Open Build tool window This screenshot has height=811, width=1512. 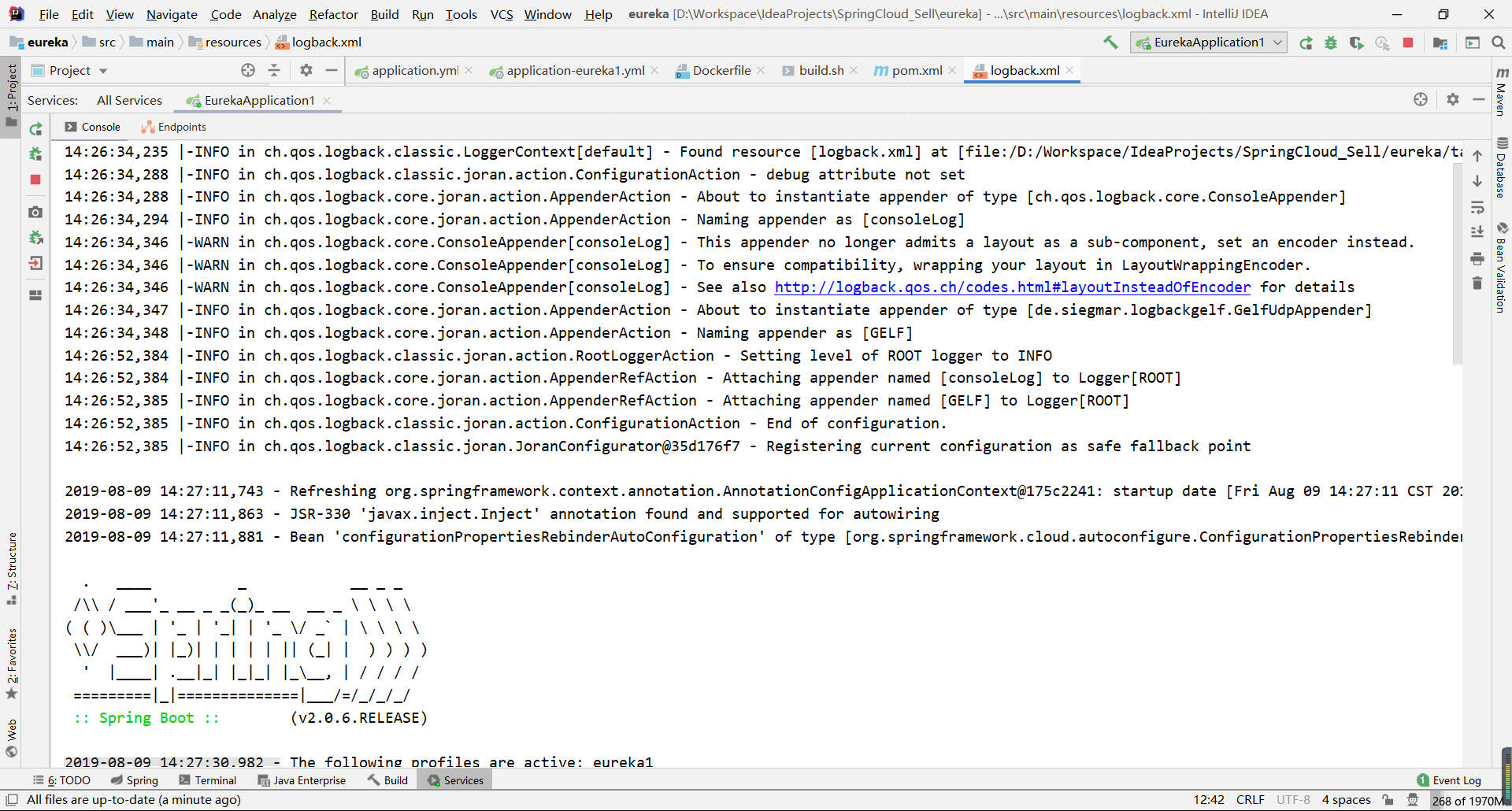pos(387,780)
